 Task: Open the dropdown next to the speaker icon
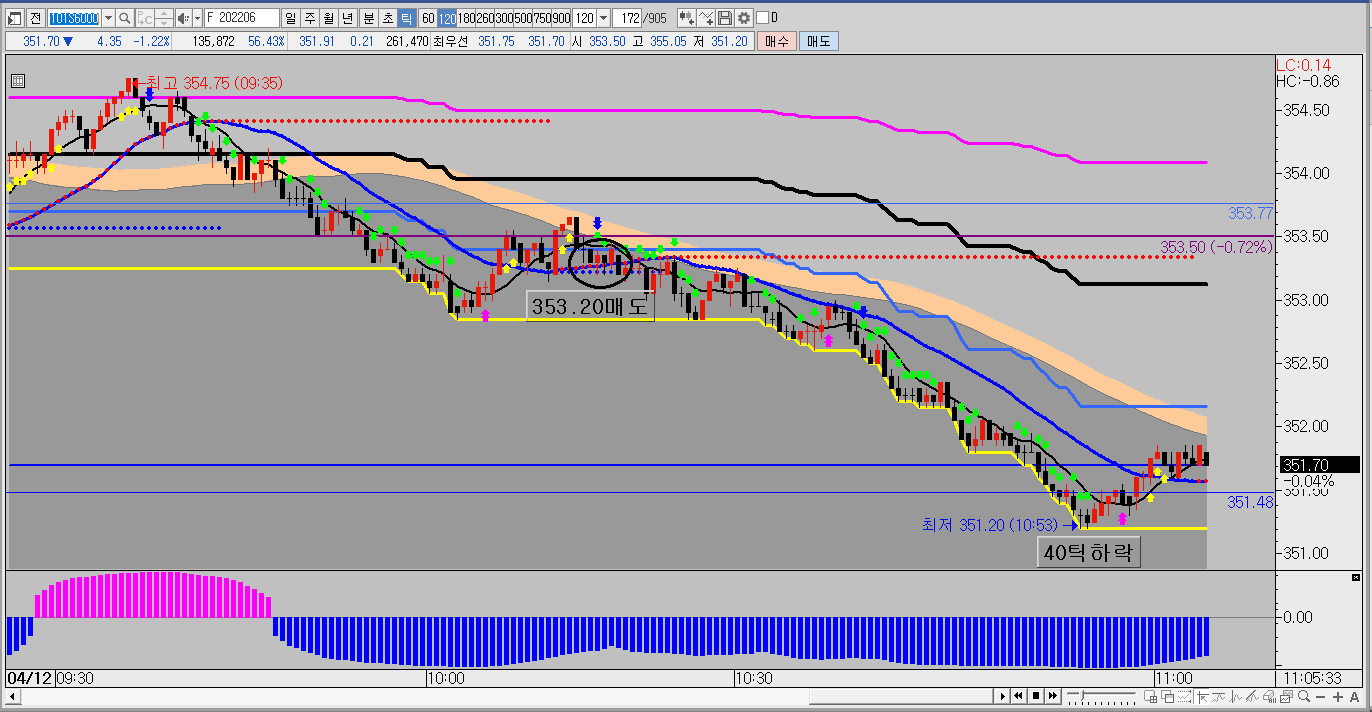pyautogui.click(x=197, y=18)
